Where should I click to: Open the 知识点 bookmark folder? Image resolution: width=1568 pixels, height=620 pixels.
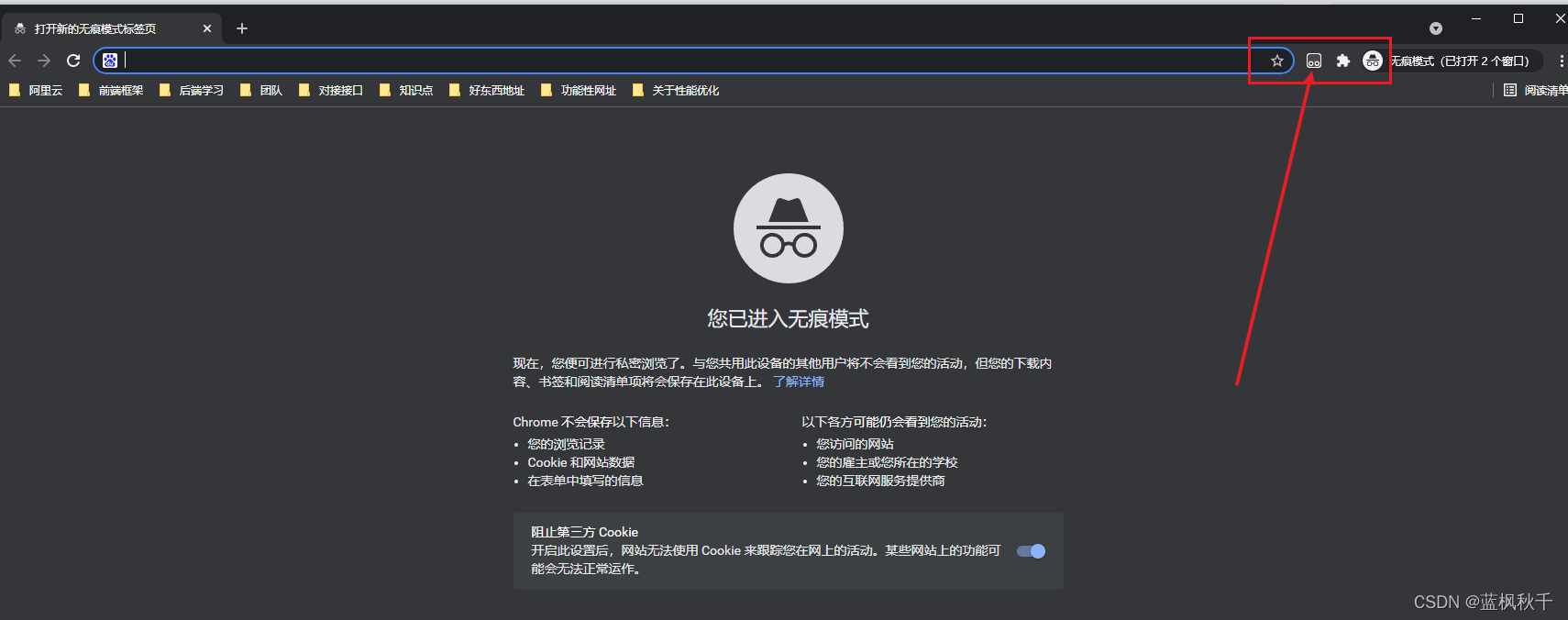pyautogui.click(x=406, y=90)
